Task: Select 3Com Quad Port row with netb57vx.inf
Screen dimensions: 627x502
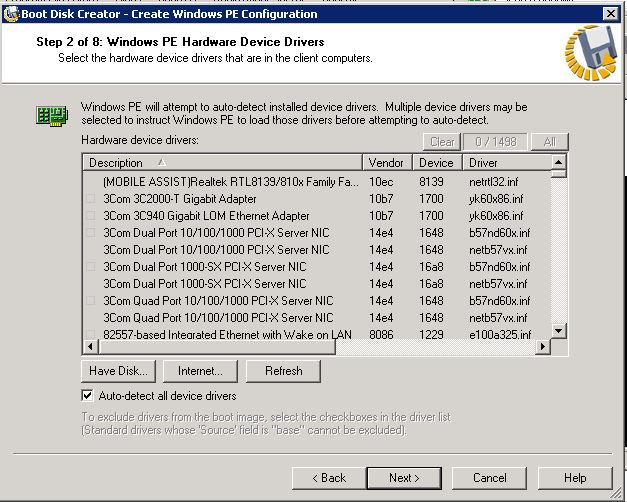Action: point(317,318)
